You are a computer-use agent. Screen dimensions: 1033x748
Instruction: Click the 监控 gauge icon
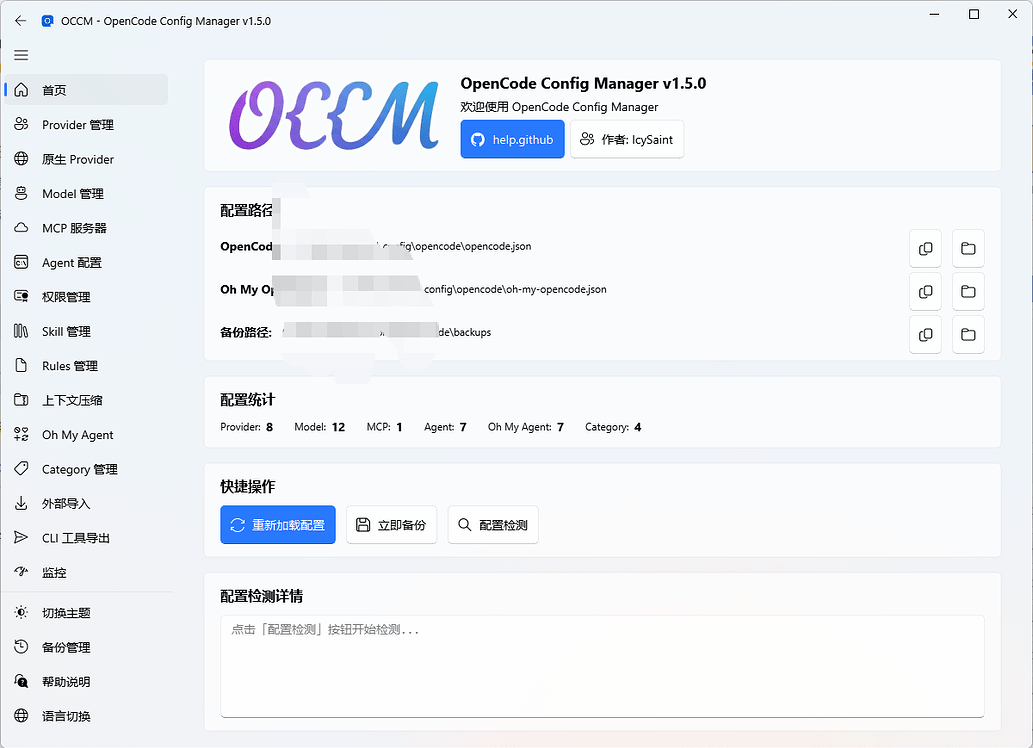pos(21,572)
